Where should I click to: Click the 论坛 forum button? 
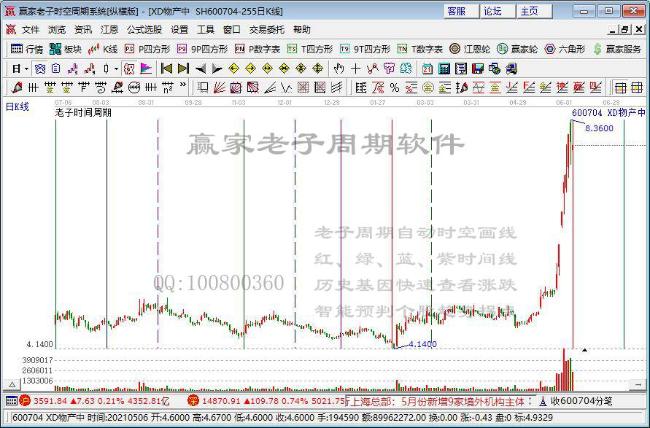(497, 11)
